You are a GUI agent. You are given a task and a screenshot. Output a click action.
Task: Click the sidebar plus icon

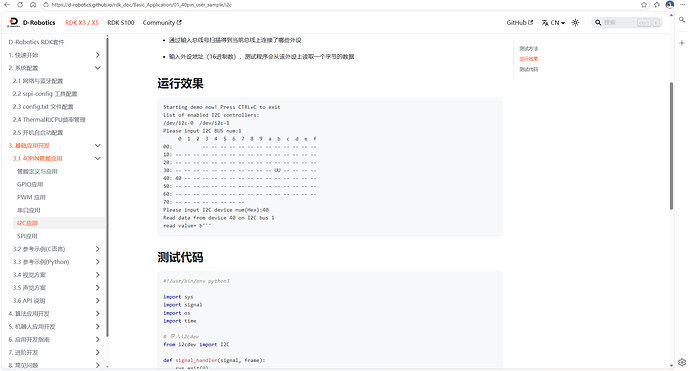682,43
